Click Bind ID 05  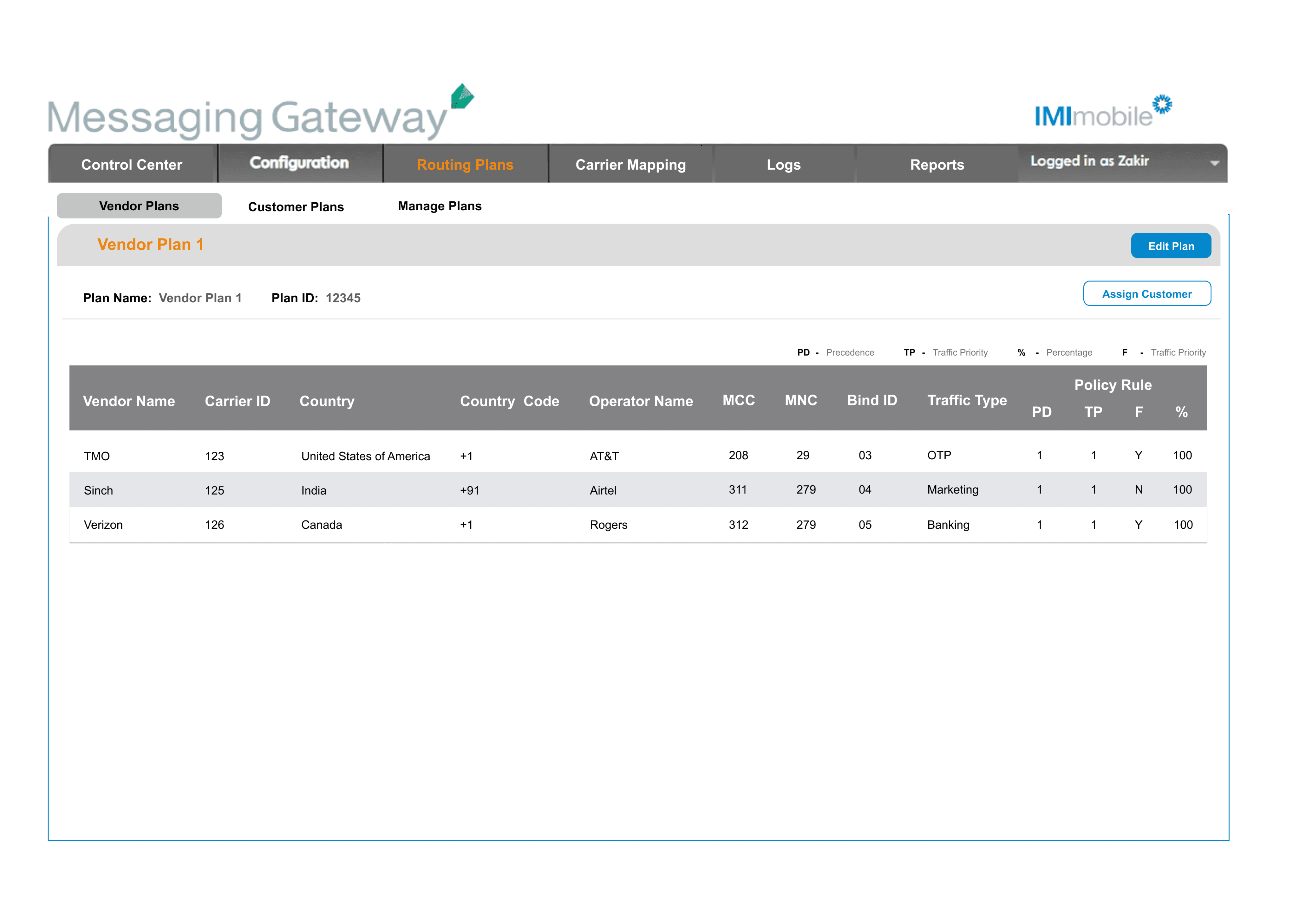click(x=865, y=525)
